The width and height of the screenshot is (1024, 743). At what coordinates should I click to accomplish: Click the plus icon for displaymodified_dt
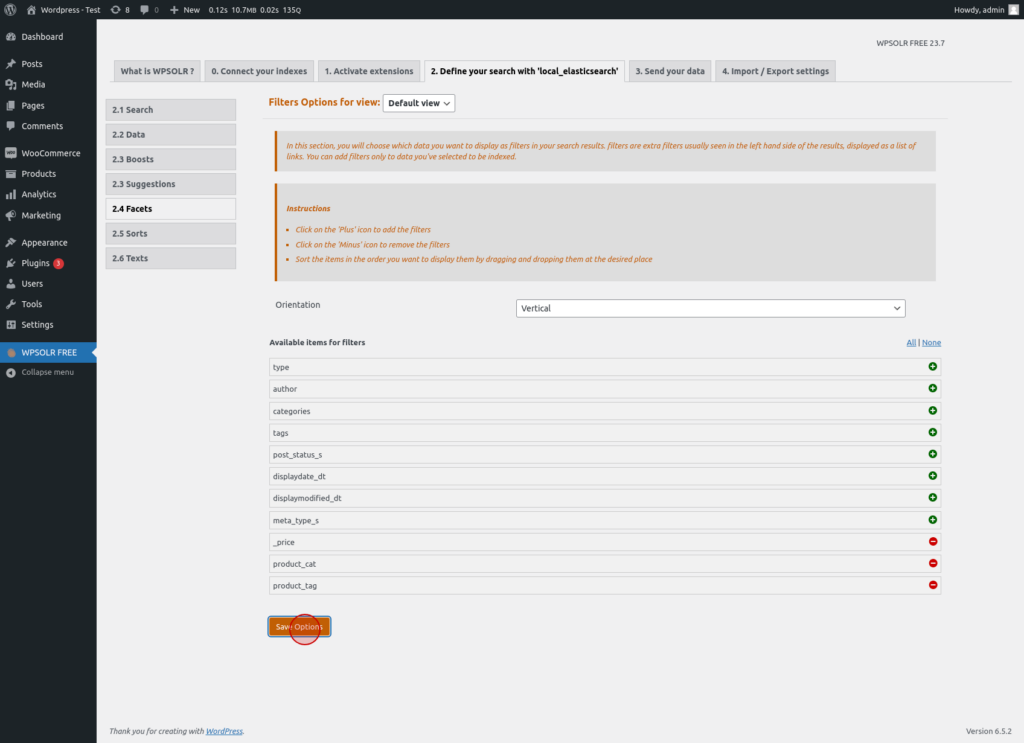click(933, 498)
